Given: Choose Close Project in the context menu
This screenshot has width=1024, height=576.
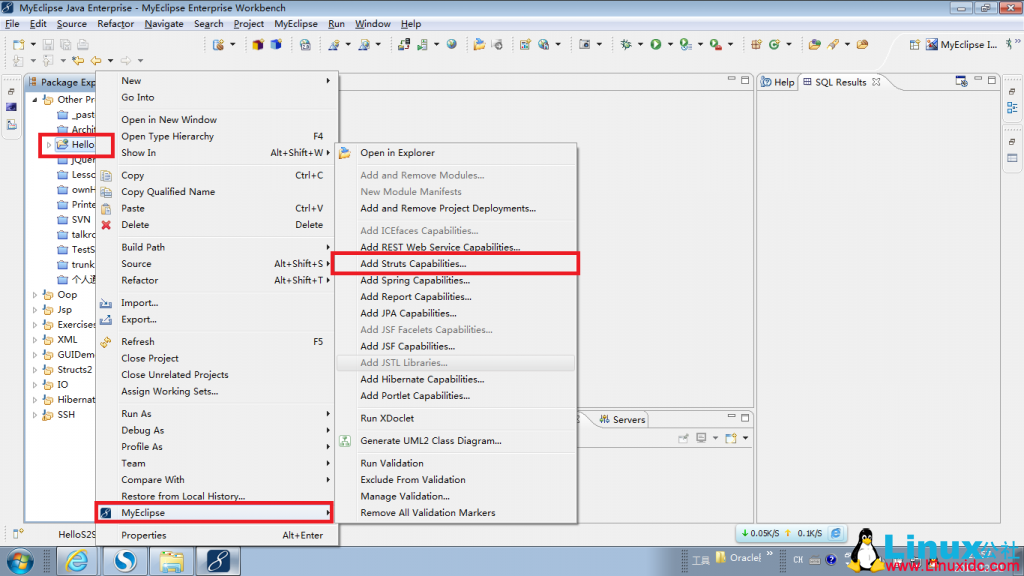Looking at the screenshot, I should pyautogui.click(x=217, y=359).
